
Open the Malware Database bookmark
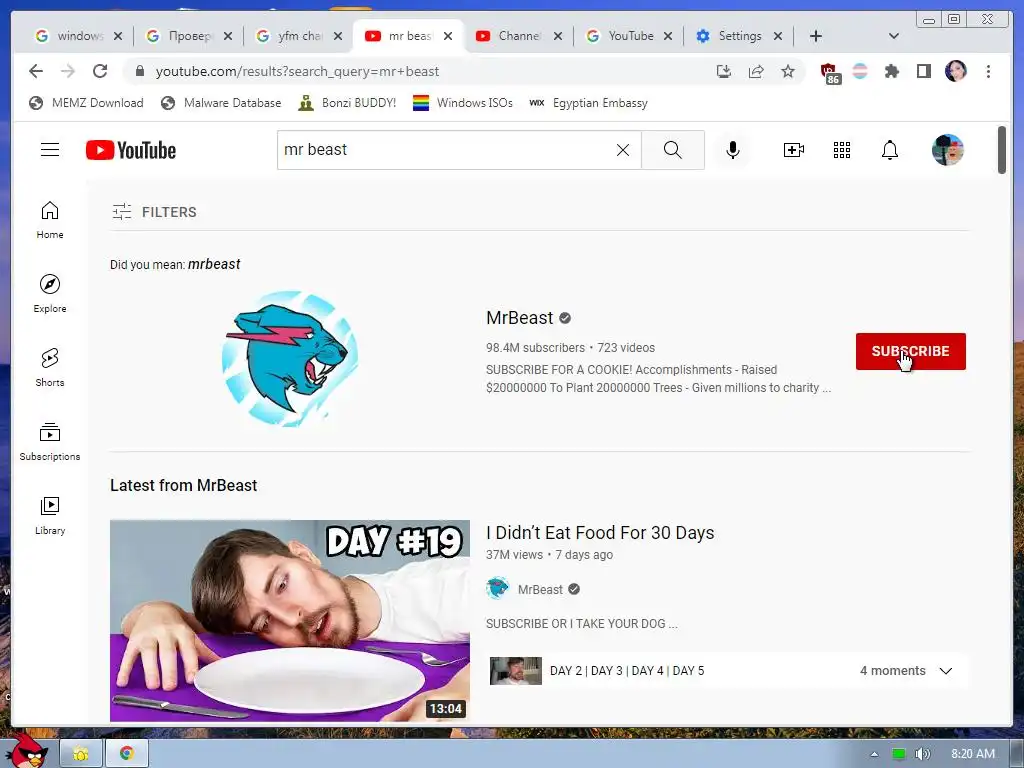point(221,103)
